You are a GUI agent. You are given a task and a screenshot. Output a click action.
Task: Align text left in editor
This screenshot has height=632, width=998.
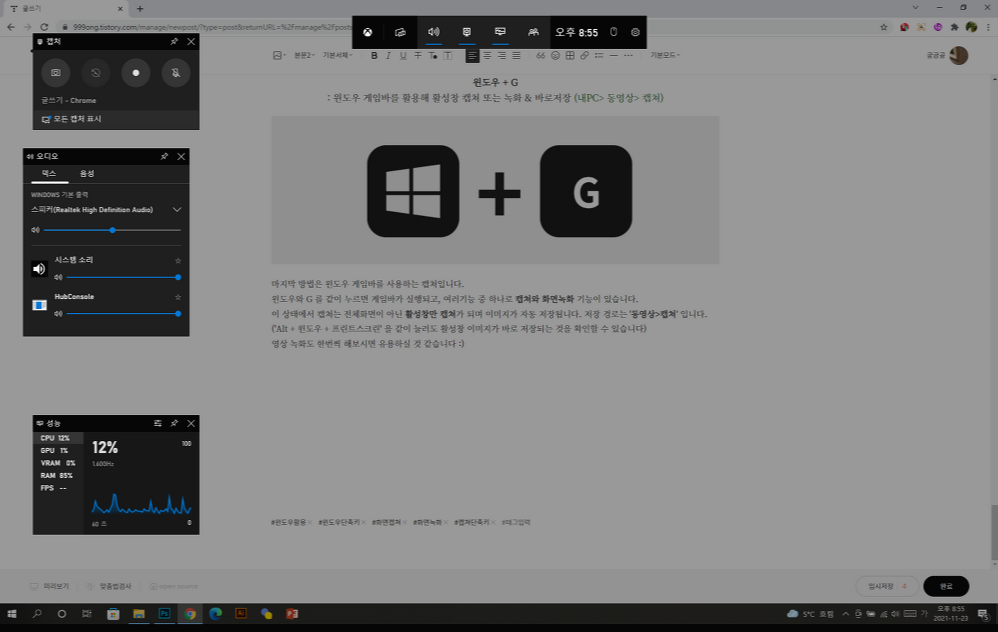coord(472,55)
